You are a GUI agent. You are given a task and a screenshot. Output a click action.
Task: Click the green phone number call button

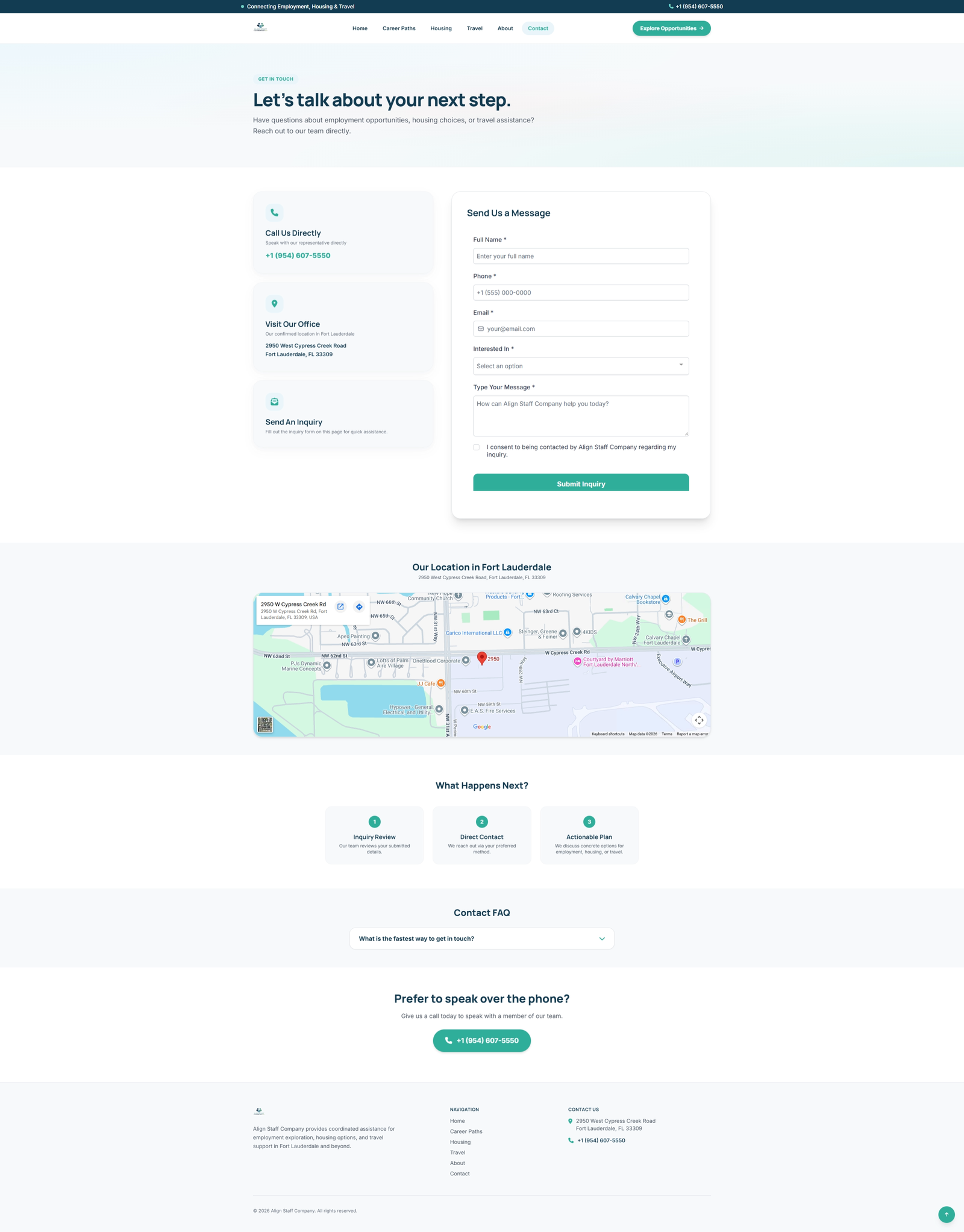pos(482,1041)
